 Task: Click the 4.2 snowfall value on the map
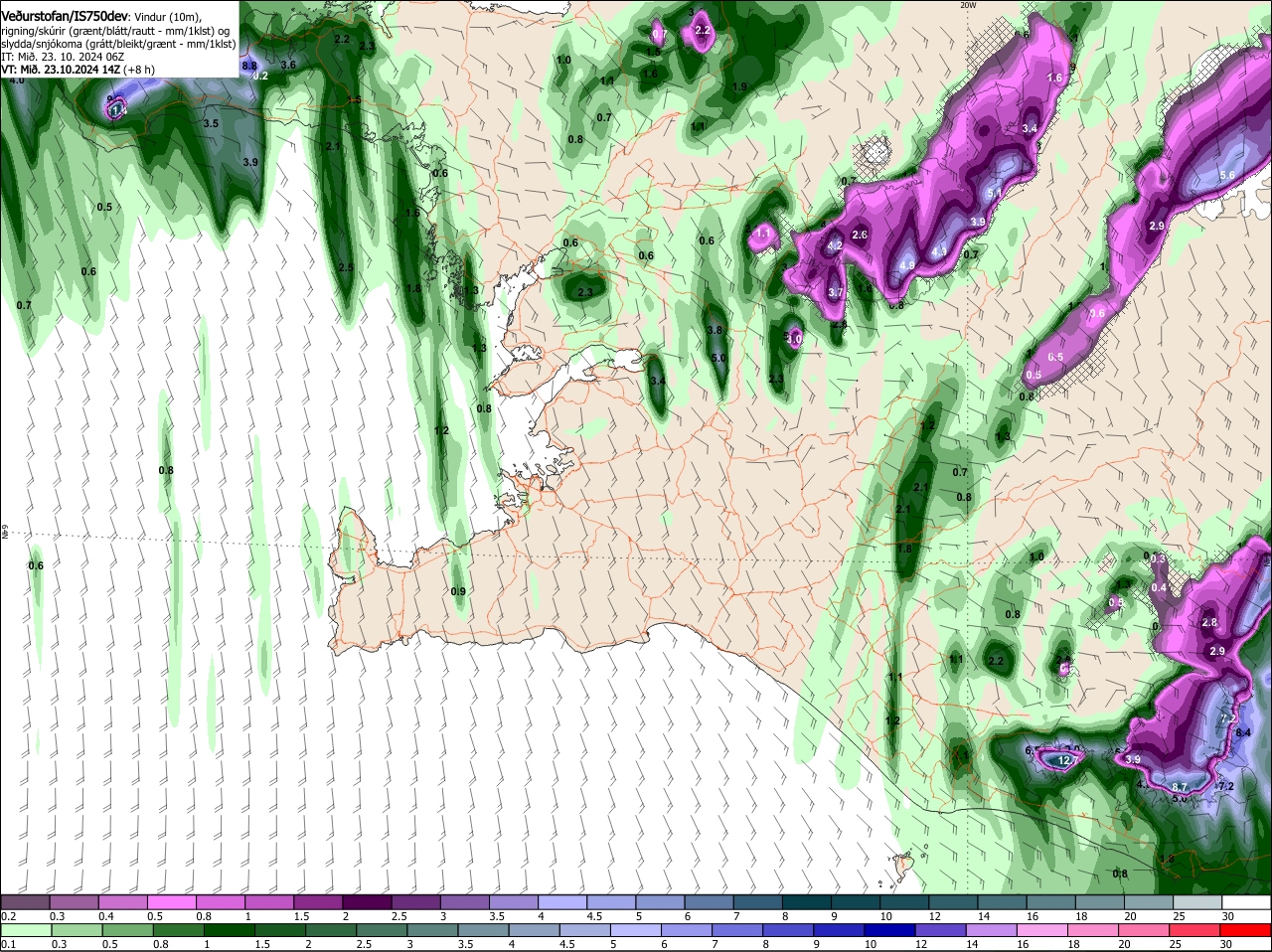835,245
